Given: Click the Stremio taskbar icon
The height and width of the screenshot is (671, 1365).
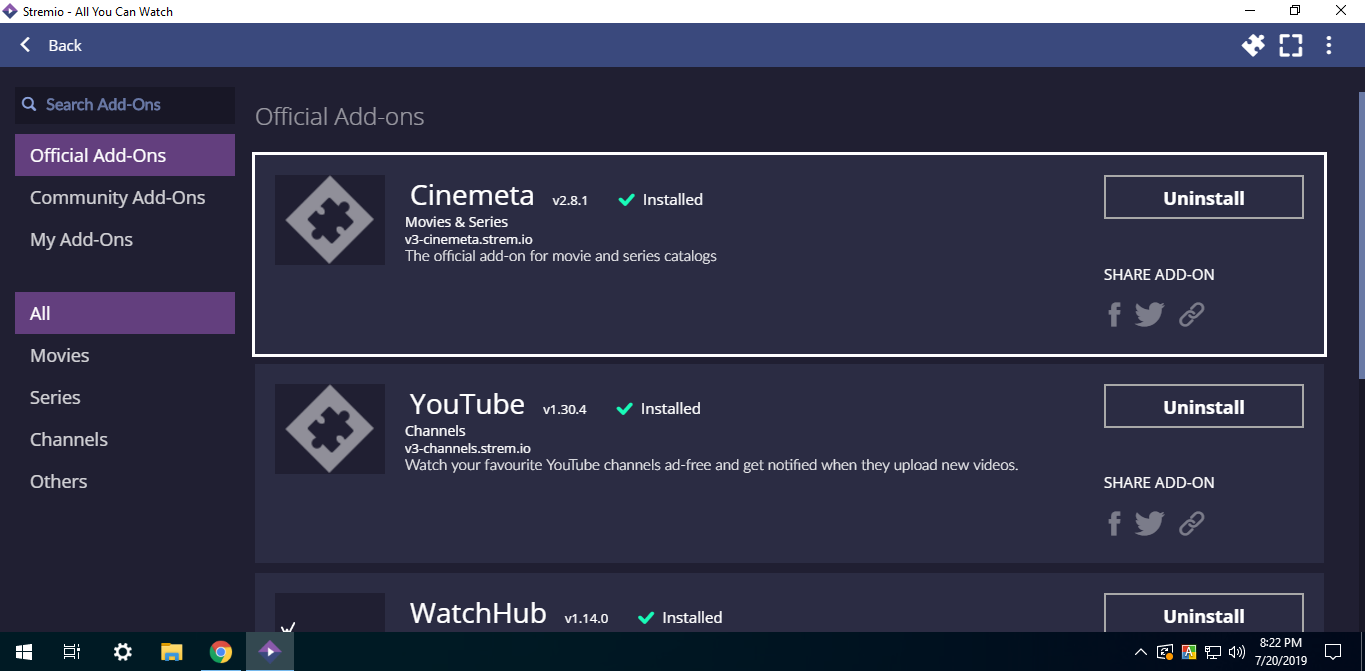Looking at the screenshot, I should click(x=270, y=652).
